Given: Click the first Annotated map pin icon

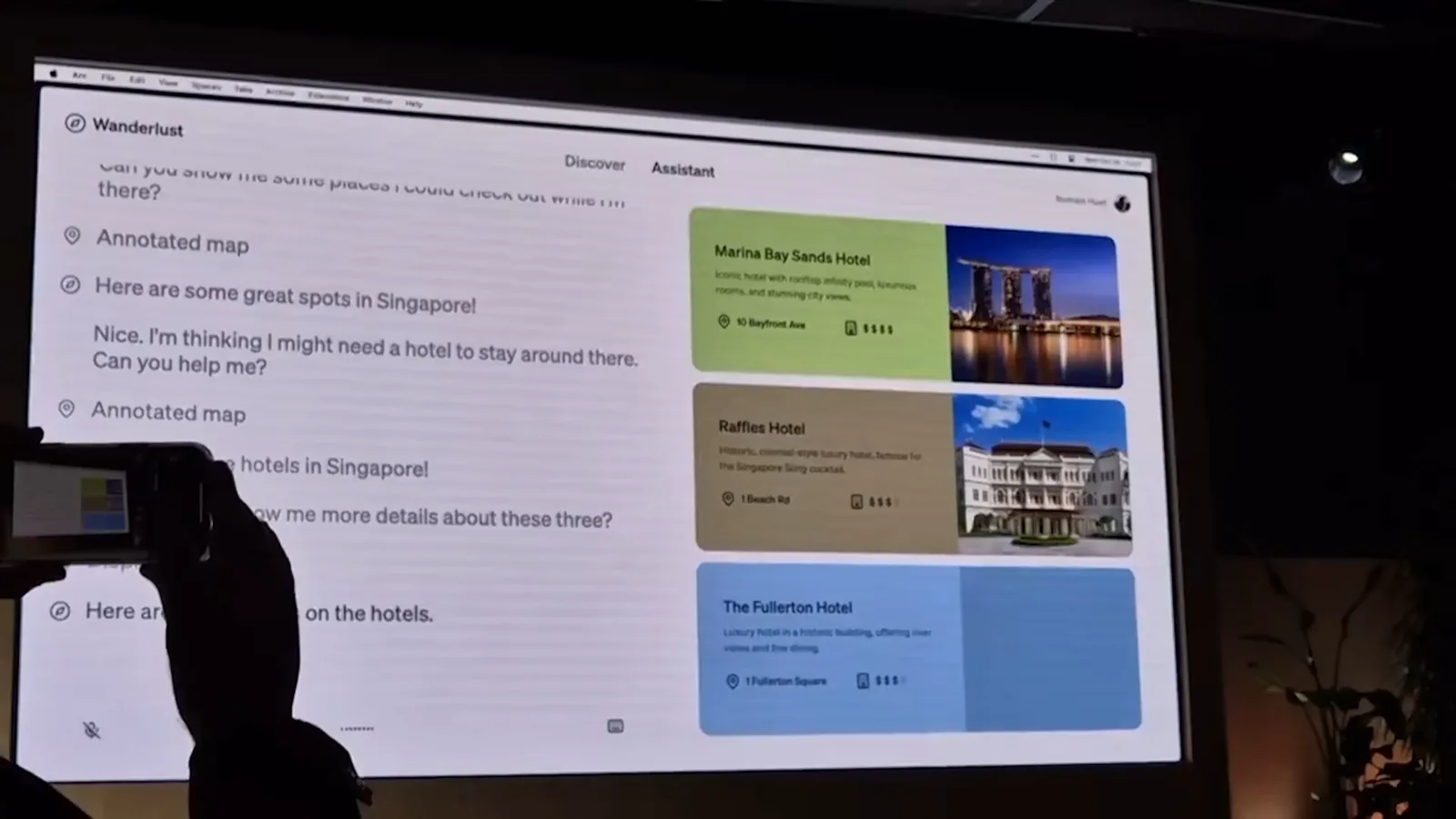Looking at the screenshot, I should pyautogui.click(x=72, y=237).
